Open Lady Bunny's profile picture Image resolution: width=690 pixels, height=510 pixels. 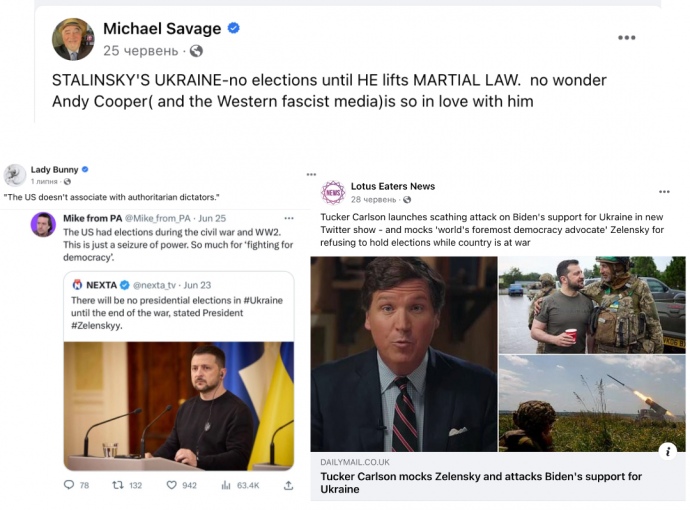click(x=14, y=175)
